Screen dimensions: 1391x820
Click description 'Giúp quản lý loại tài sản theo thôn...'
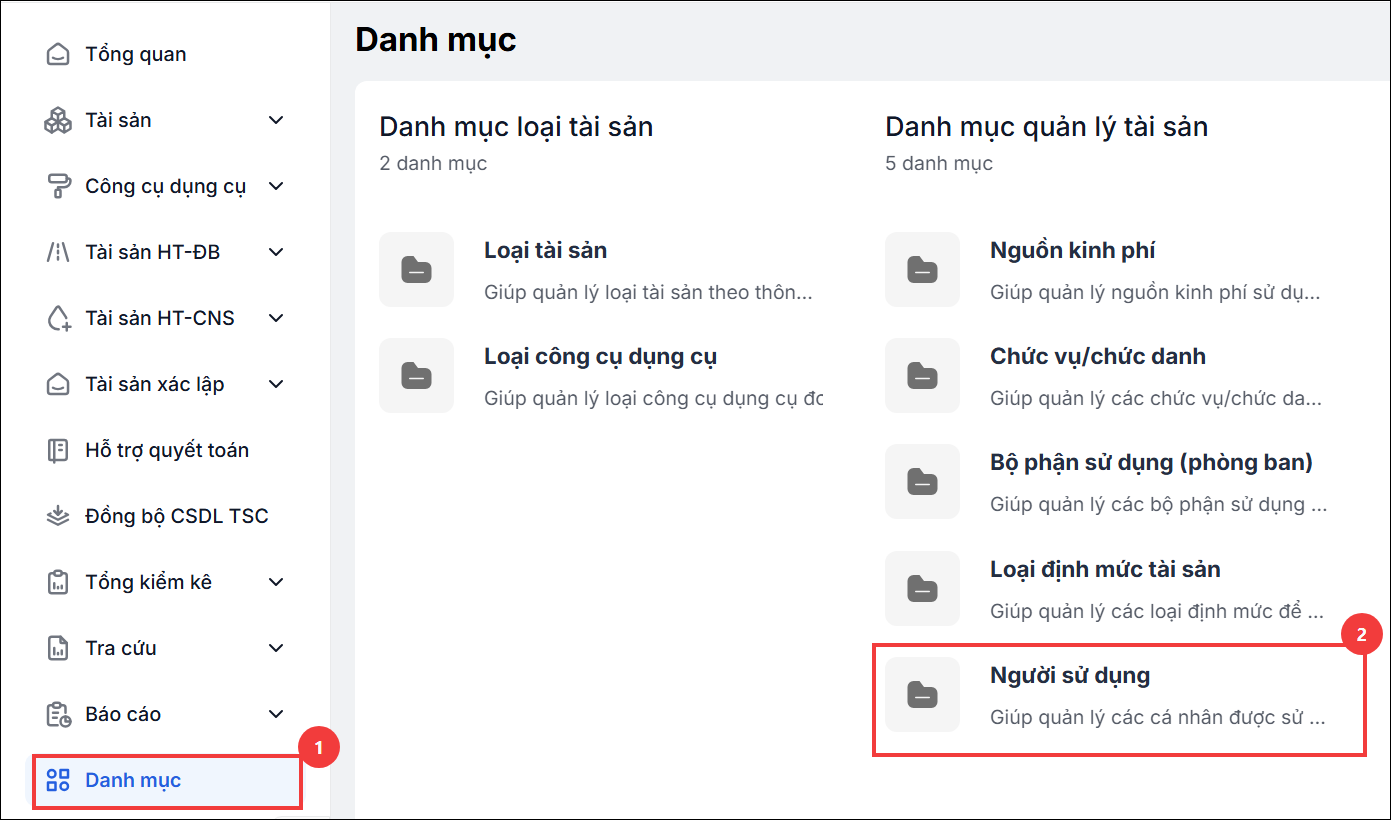pyautogui.click(x=648, y=293)
